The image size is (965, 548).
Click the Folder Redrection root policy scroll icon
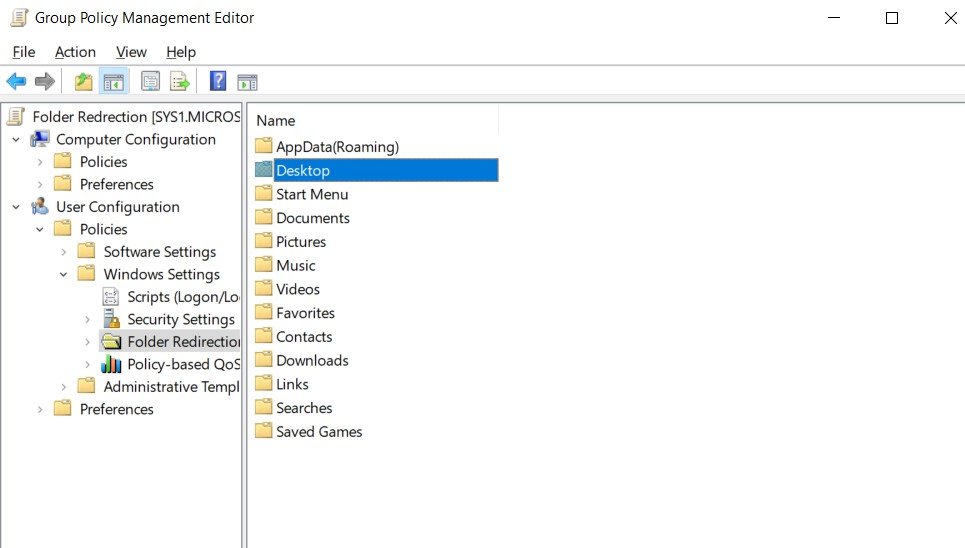click(17, 116)
